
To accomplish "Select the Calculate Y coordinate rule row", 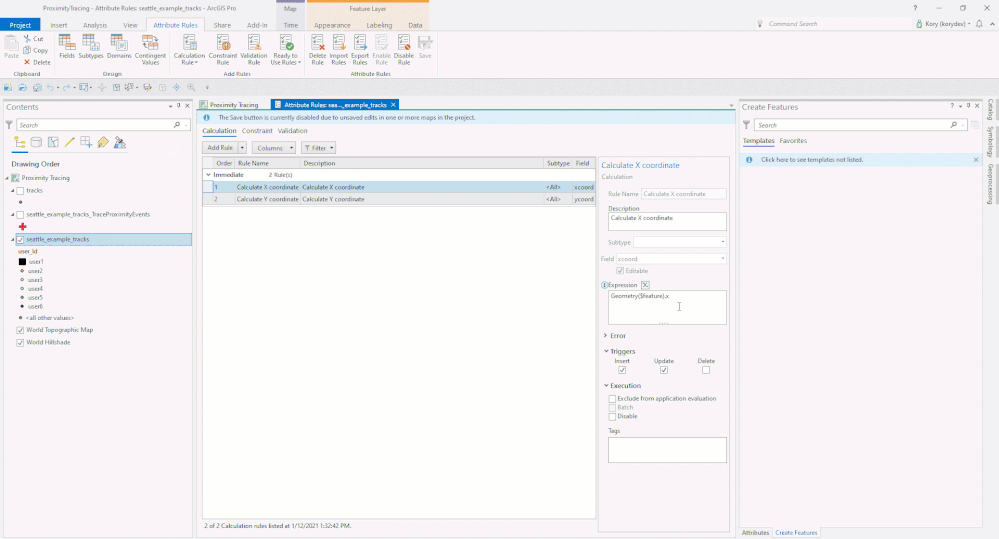I will [399, 199].
